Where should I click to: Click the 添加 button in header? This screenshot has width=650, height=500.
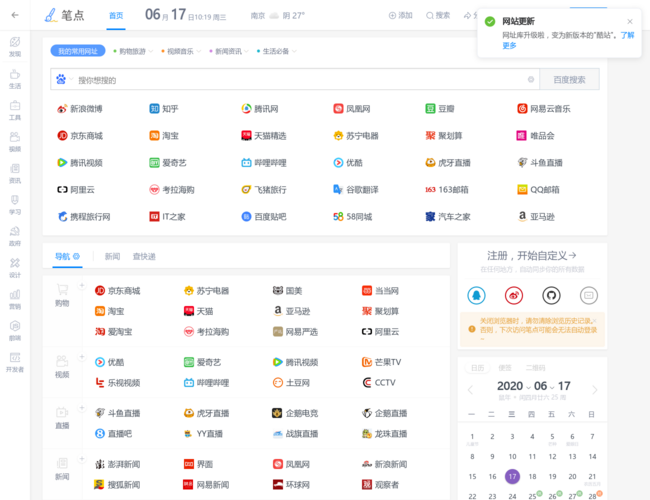click(400, 15)
